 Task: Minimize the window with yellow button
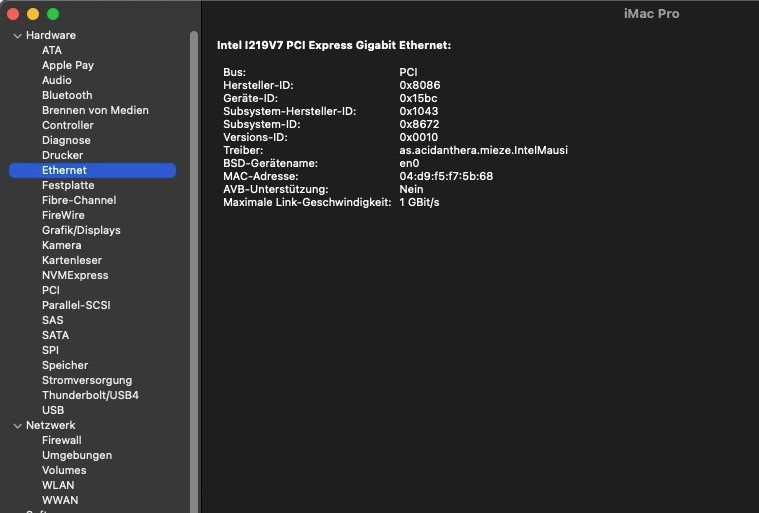[33, 14]
